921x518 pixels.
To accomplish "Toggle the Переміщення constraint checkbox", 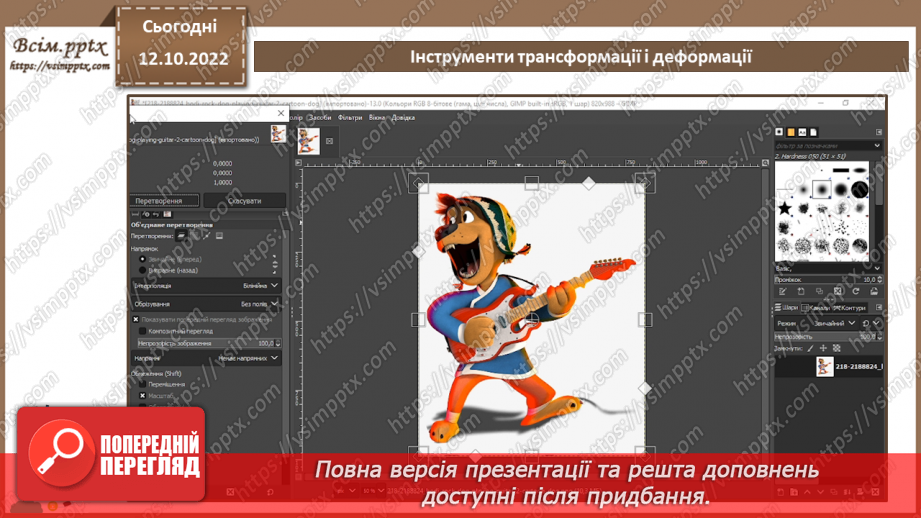I will (x=142, y=384).
